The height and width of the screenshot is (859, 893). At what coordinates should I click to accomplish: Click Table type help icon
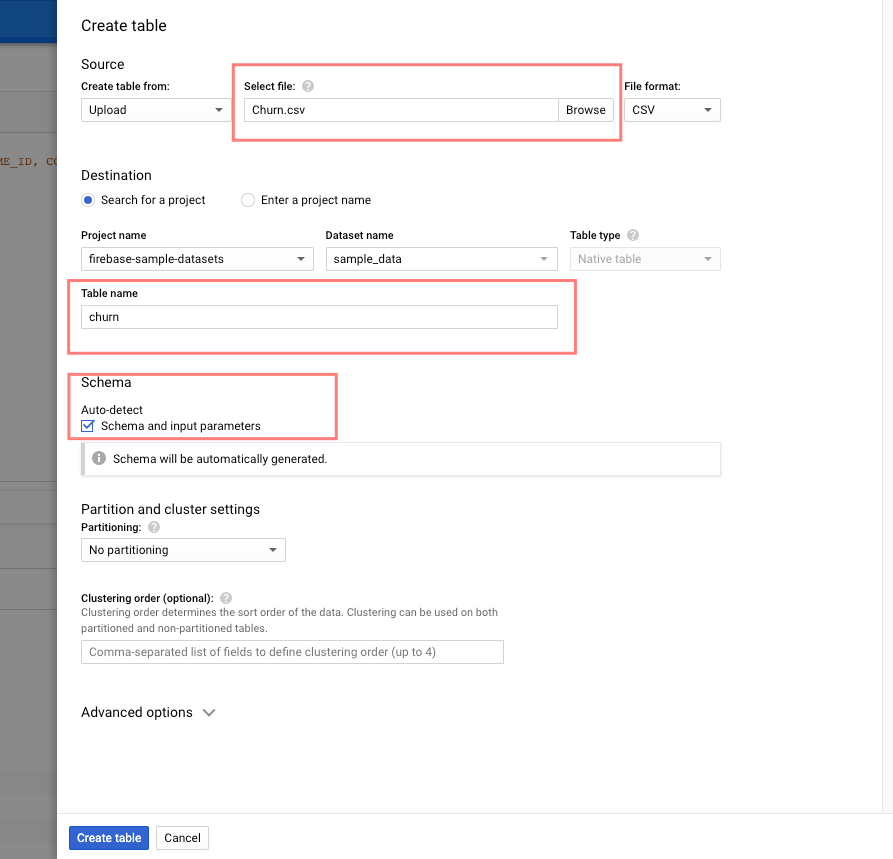pyautogui.click(x=633, y=236)
